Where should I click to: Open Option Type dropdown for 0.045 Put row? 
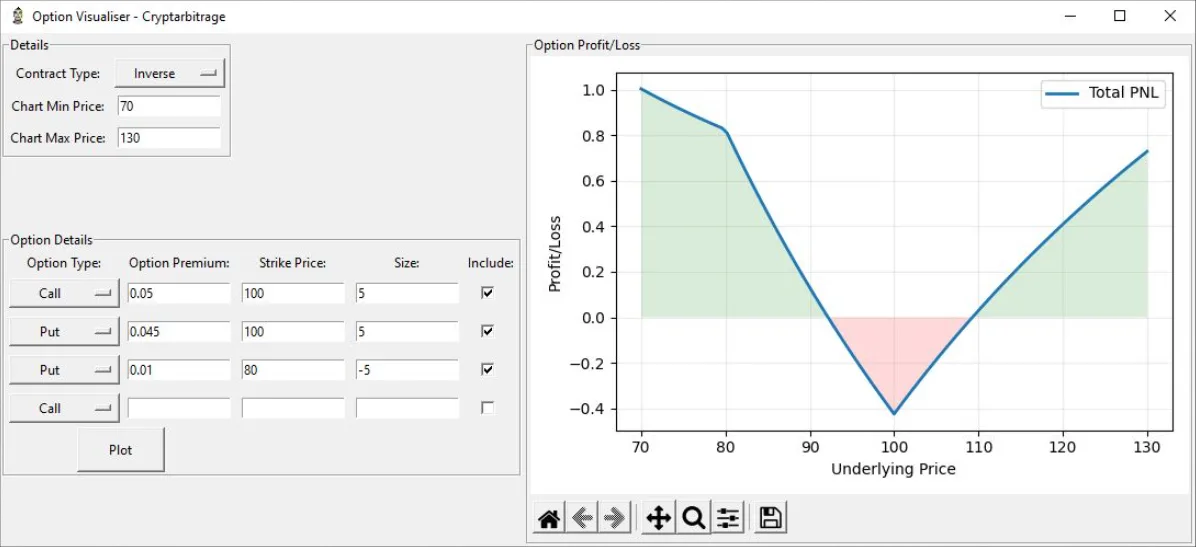point(64,331)
